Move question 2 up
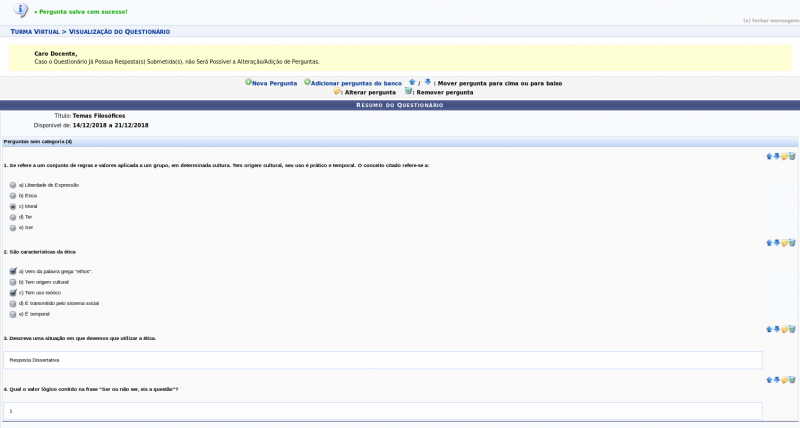The width and height of the screenshot is (800, 428). 769,243
